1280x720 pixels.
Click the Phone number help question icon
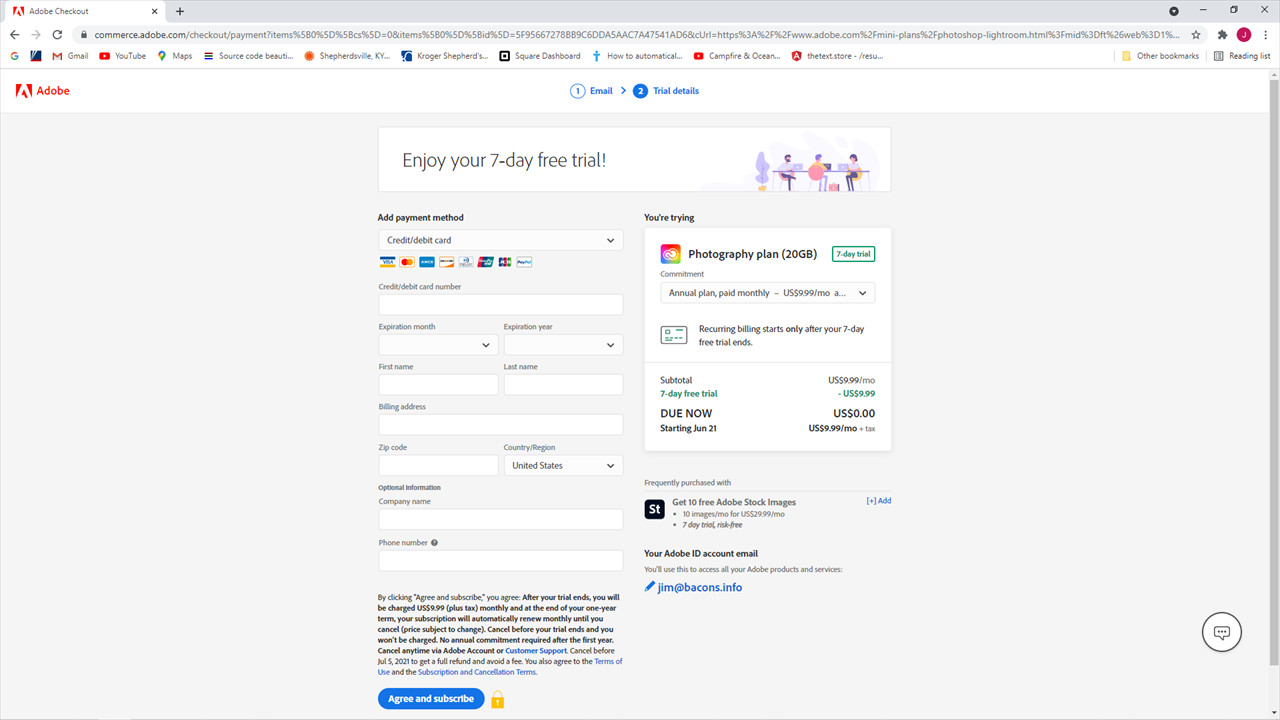(x=434, y=543)
